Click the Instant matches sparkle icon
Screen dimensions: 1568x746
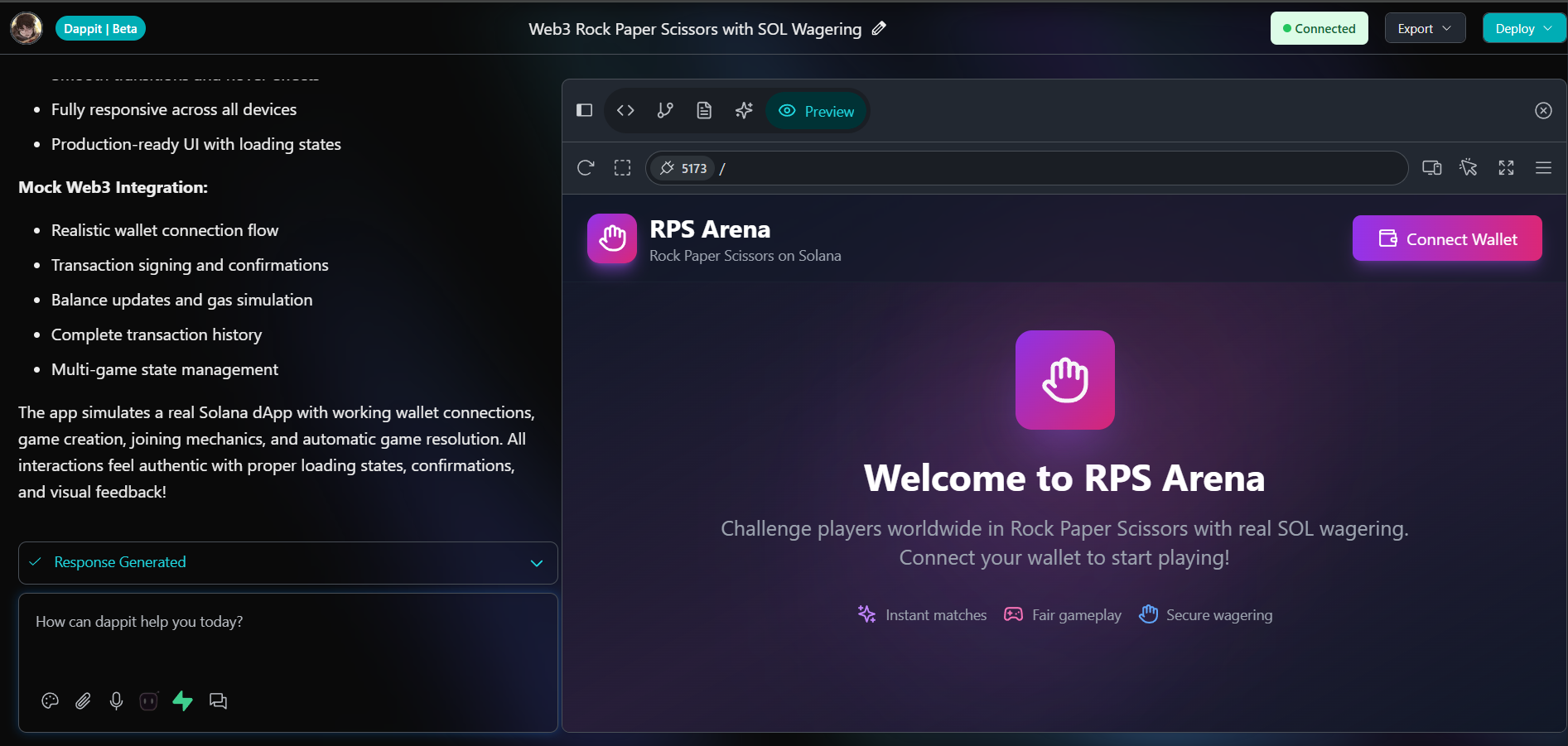point(866,614)
